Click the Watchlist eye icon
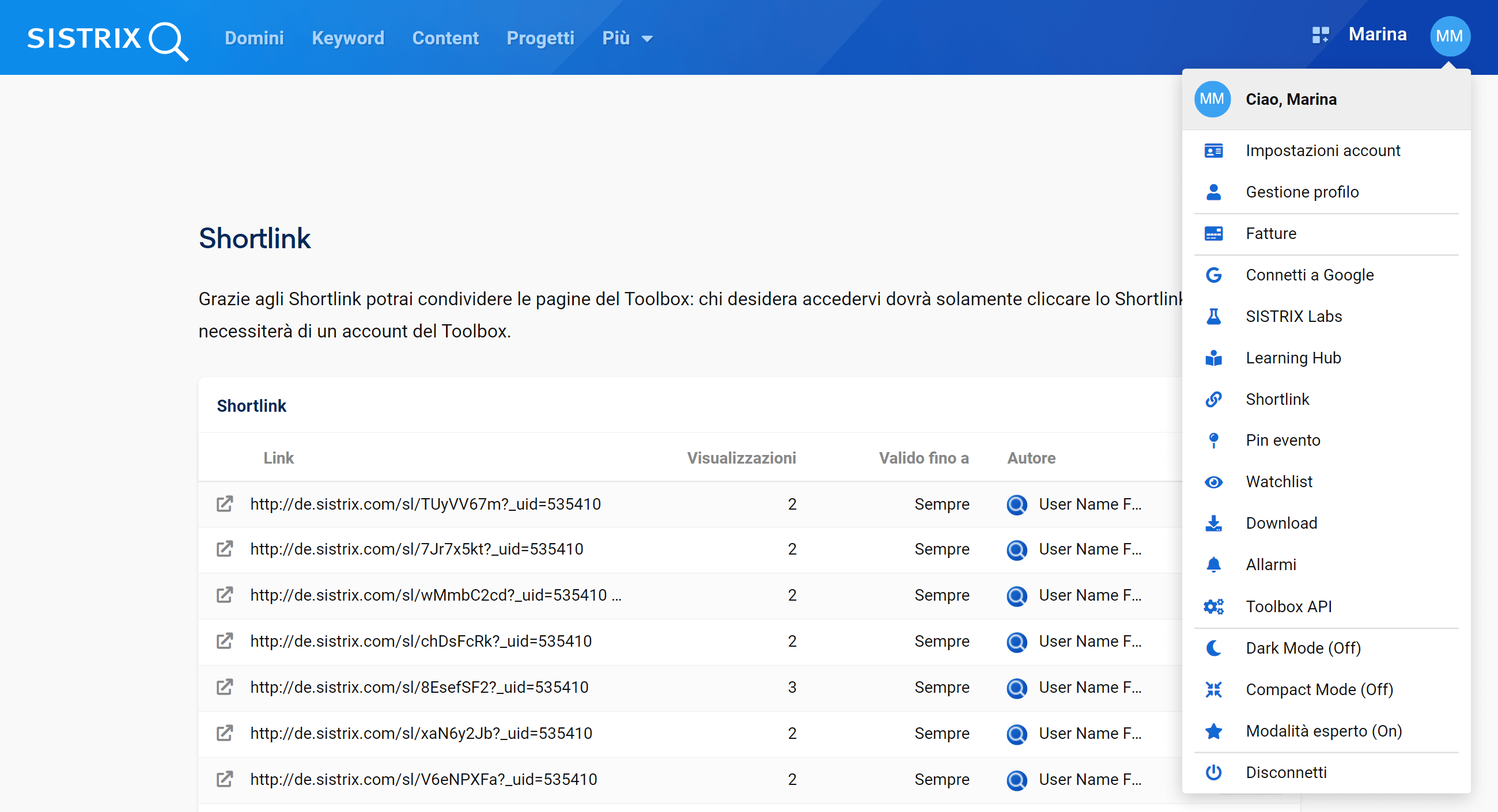The height and width of the screenshot is (812, 1498). tap(1213, 483)
